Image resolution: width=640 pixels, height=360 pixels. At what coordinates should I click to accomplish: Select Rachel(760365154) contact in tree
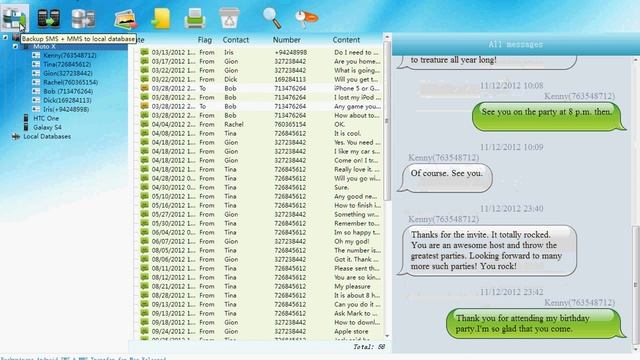tap(71, 82)
